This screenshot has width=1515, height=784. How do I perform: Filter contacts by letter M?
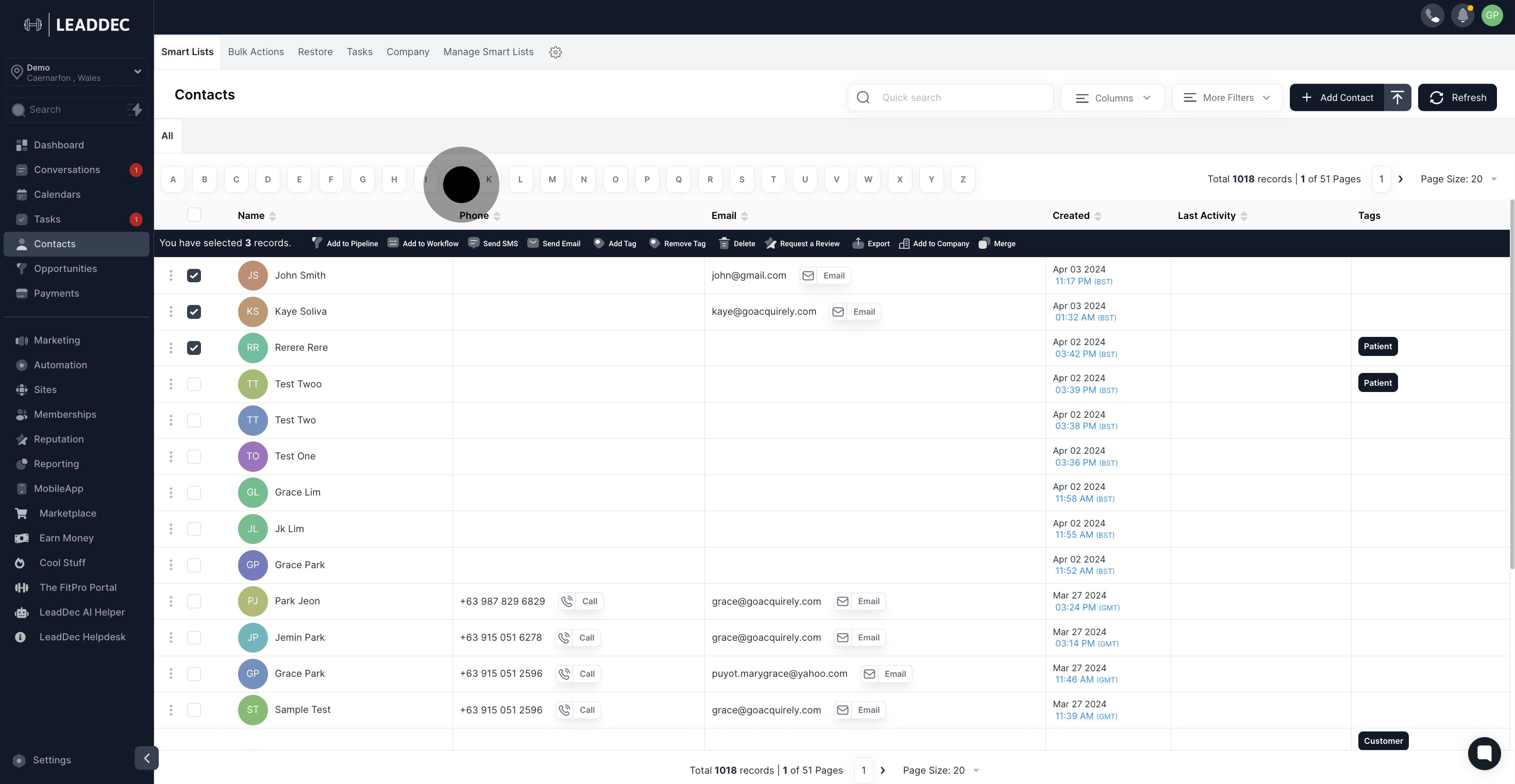(552, 179)
